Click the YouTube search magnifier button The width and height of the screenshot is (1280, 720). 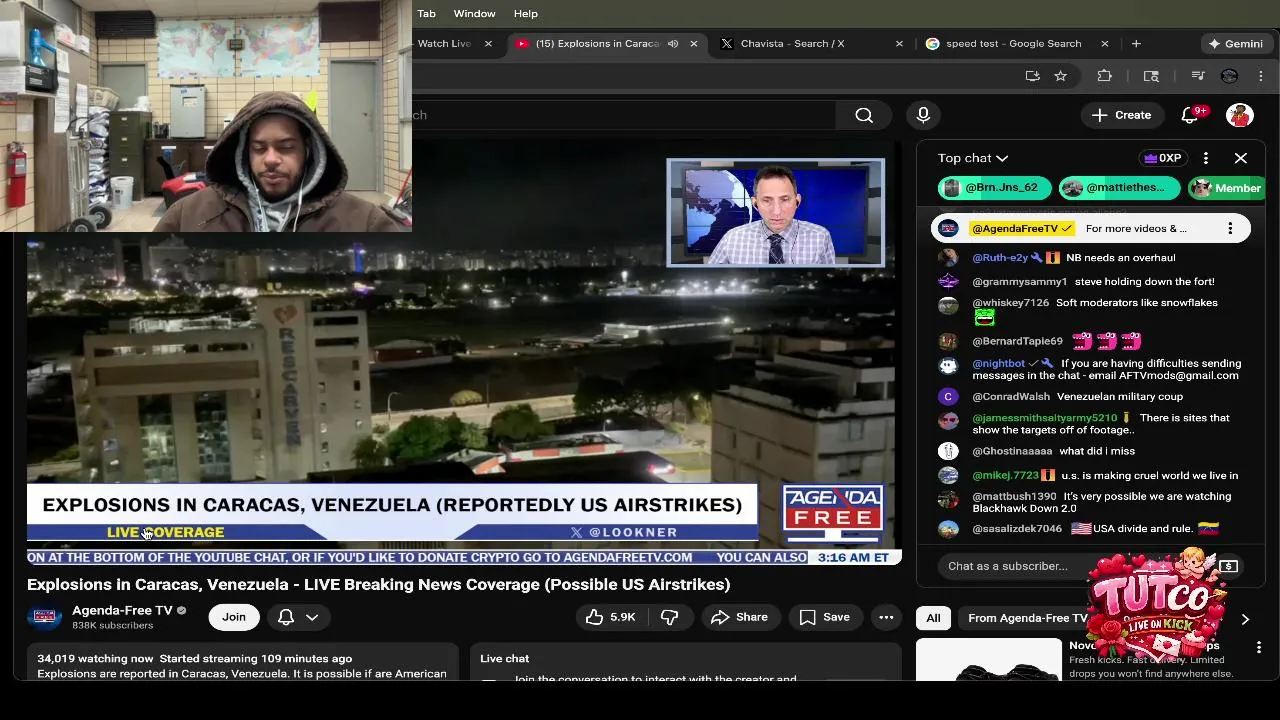pyautogui.click(x=864, y=115)
